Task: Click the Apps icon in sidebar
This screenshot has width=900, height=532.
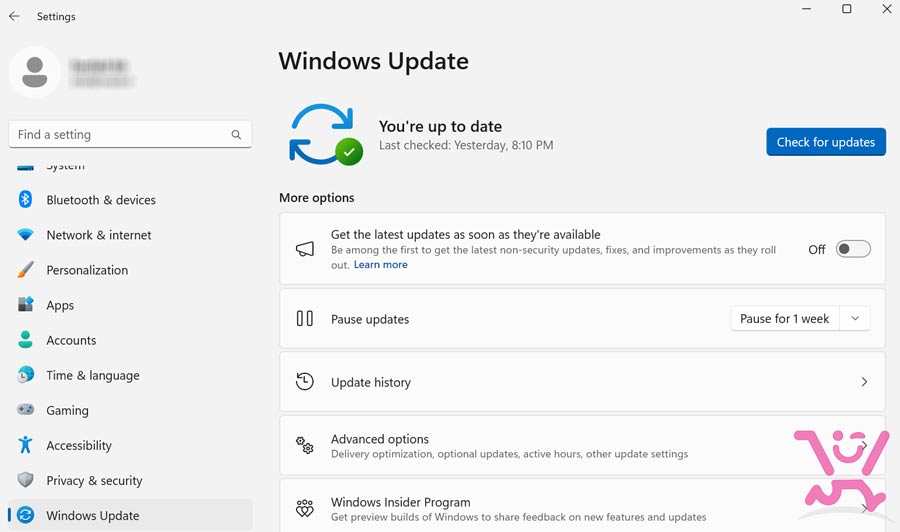Action: [x=25, y=304]
